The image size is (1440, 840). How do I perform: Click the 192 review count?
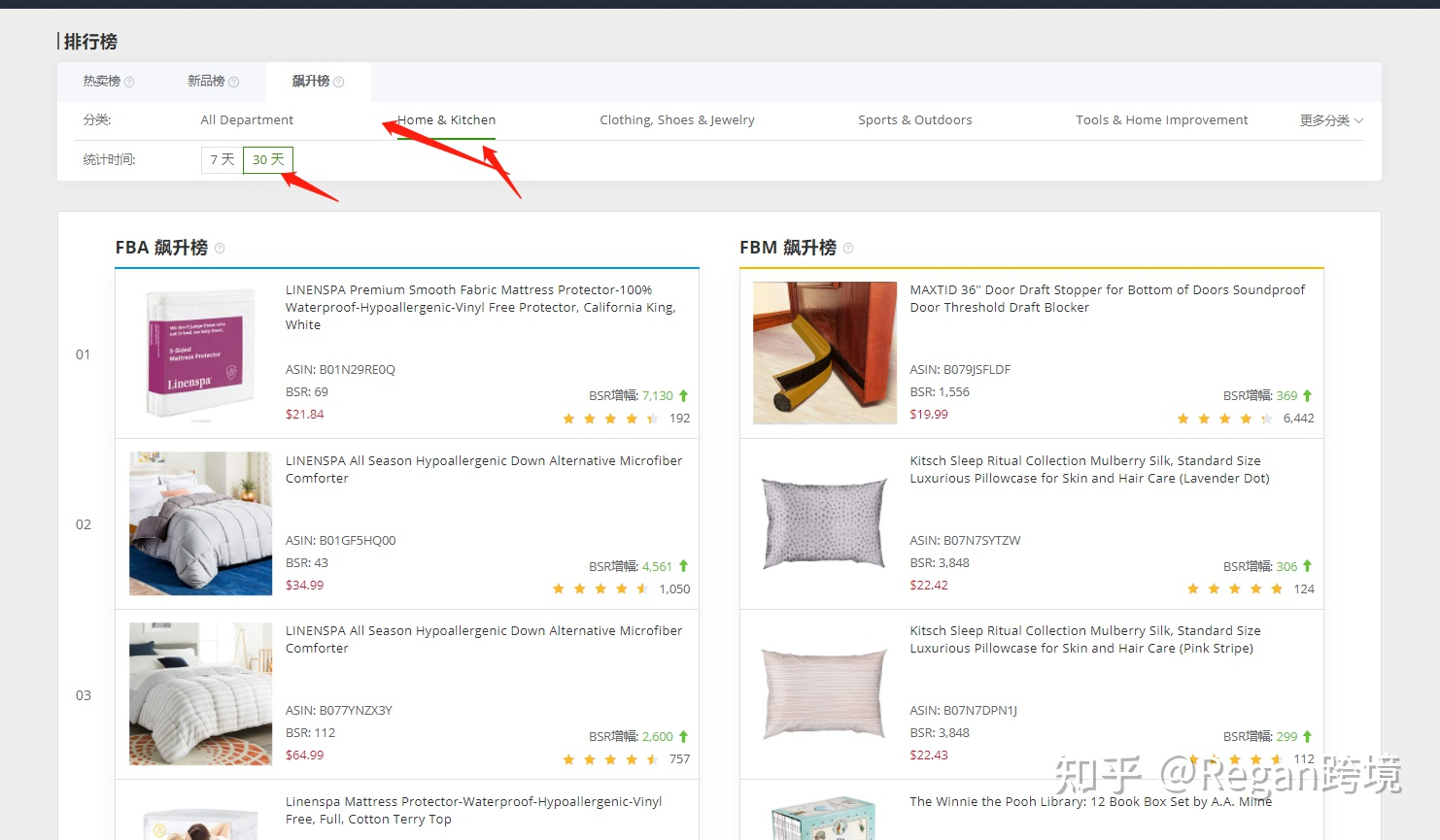pos(680,419)
